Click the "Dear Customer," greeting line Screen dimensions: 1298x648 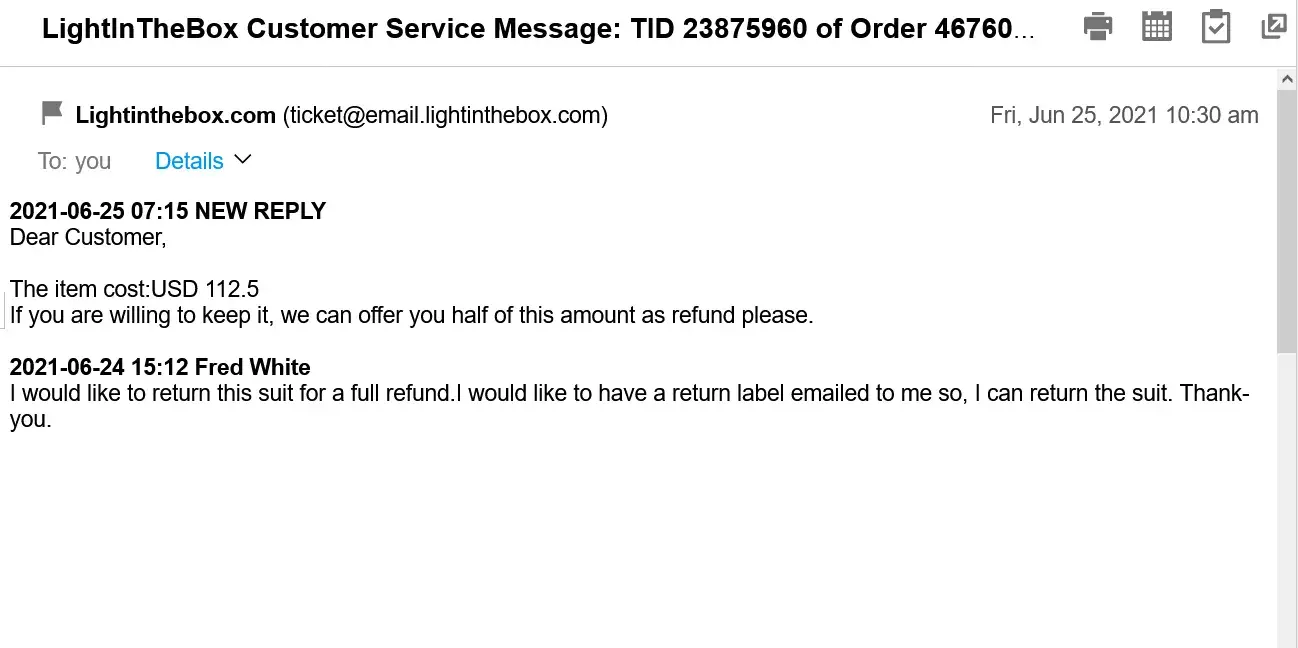pyautogui.click(x=88, y=237)
